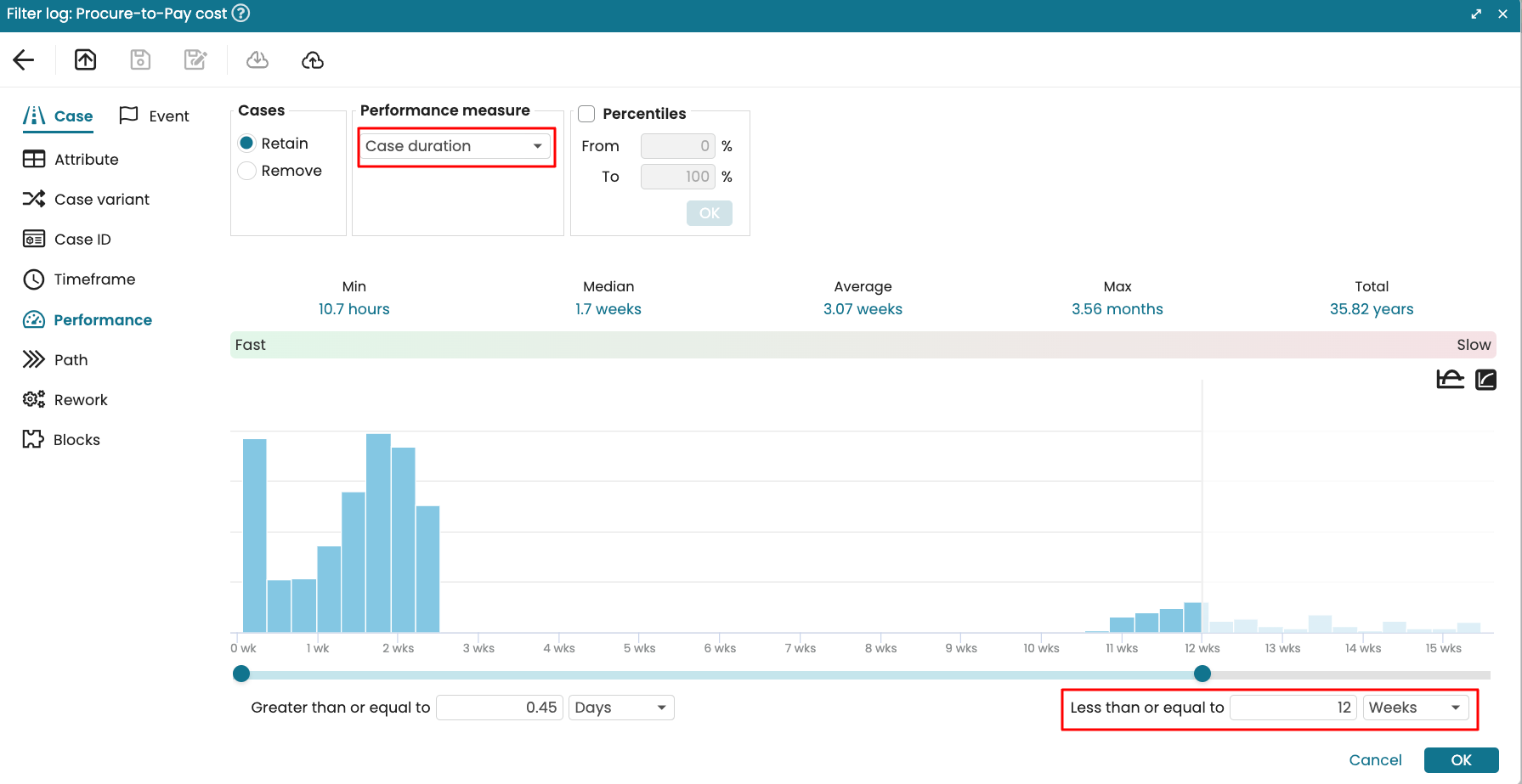Image resolution: width=1522 pixels, height=784 pixels.
Task: Click the chart edit icon beside the curve icon
Action: coord(1485,379)
